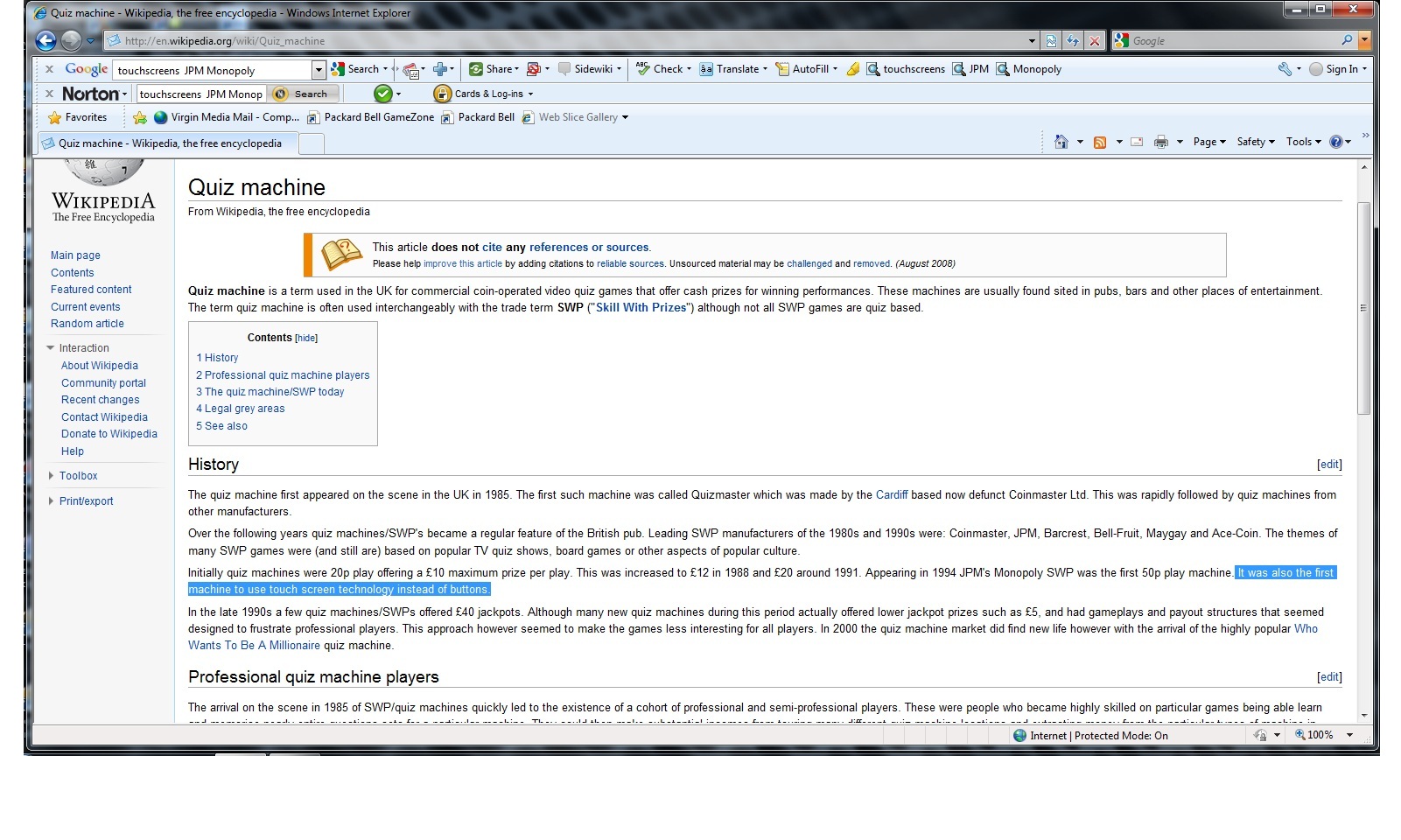
Task: Find 'touchscreens' on page via toolbar
Action: click(906, 69)
